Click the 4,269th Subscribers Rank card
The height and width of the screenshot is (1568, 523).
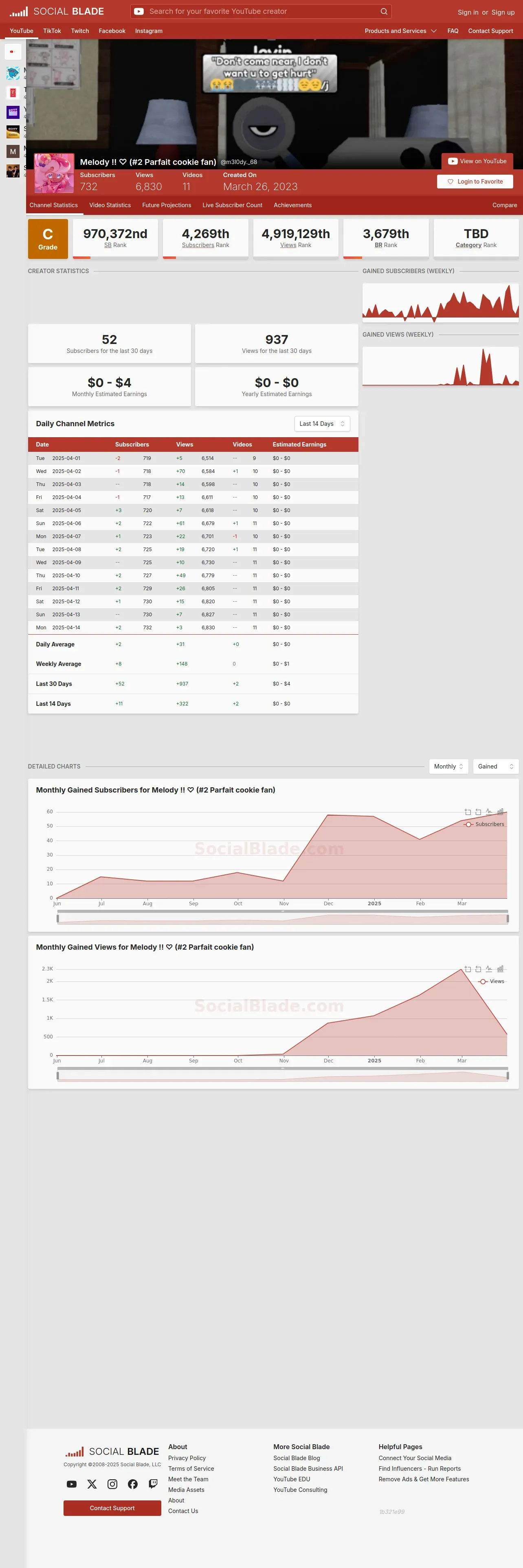[206, 239]
